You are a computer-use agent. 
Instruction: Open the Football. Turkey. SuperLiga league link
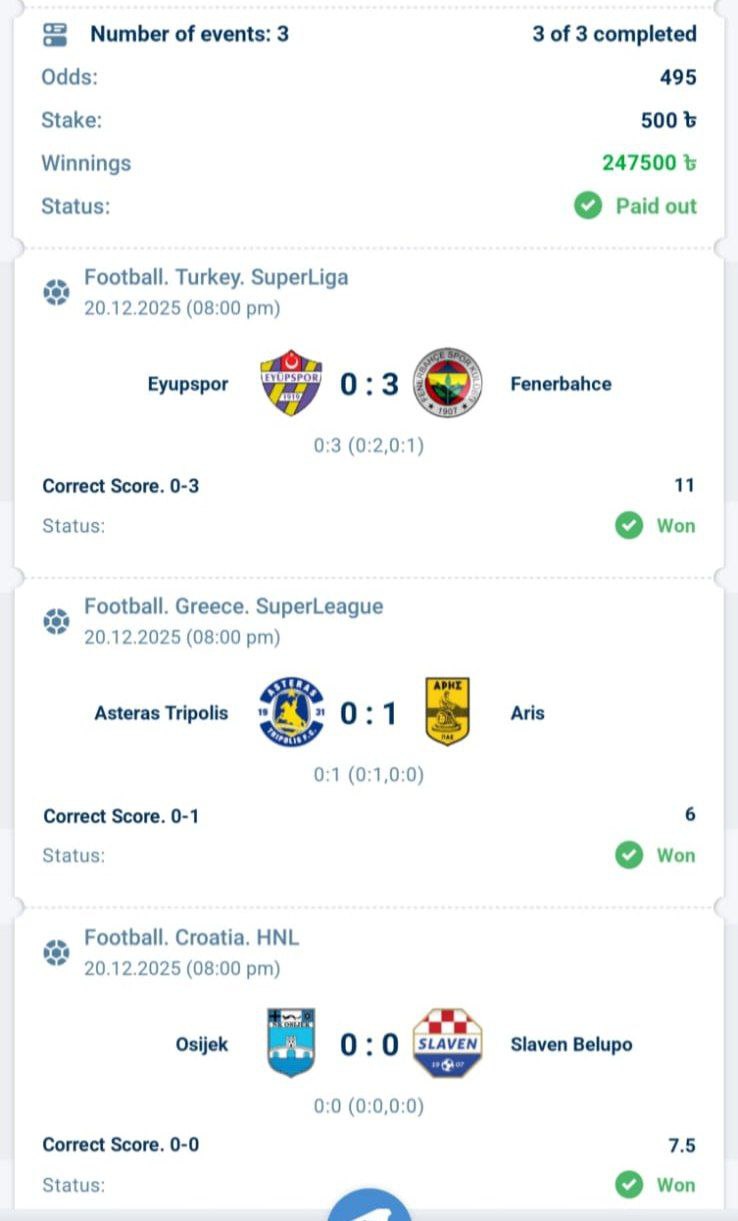pos(216,277)
